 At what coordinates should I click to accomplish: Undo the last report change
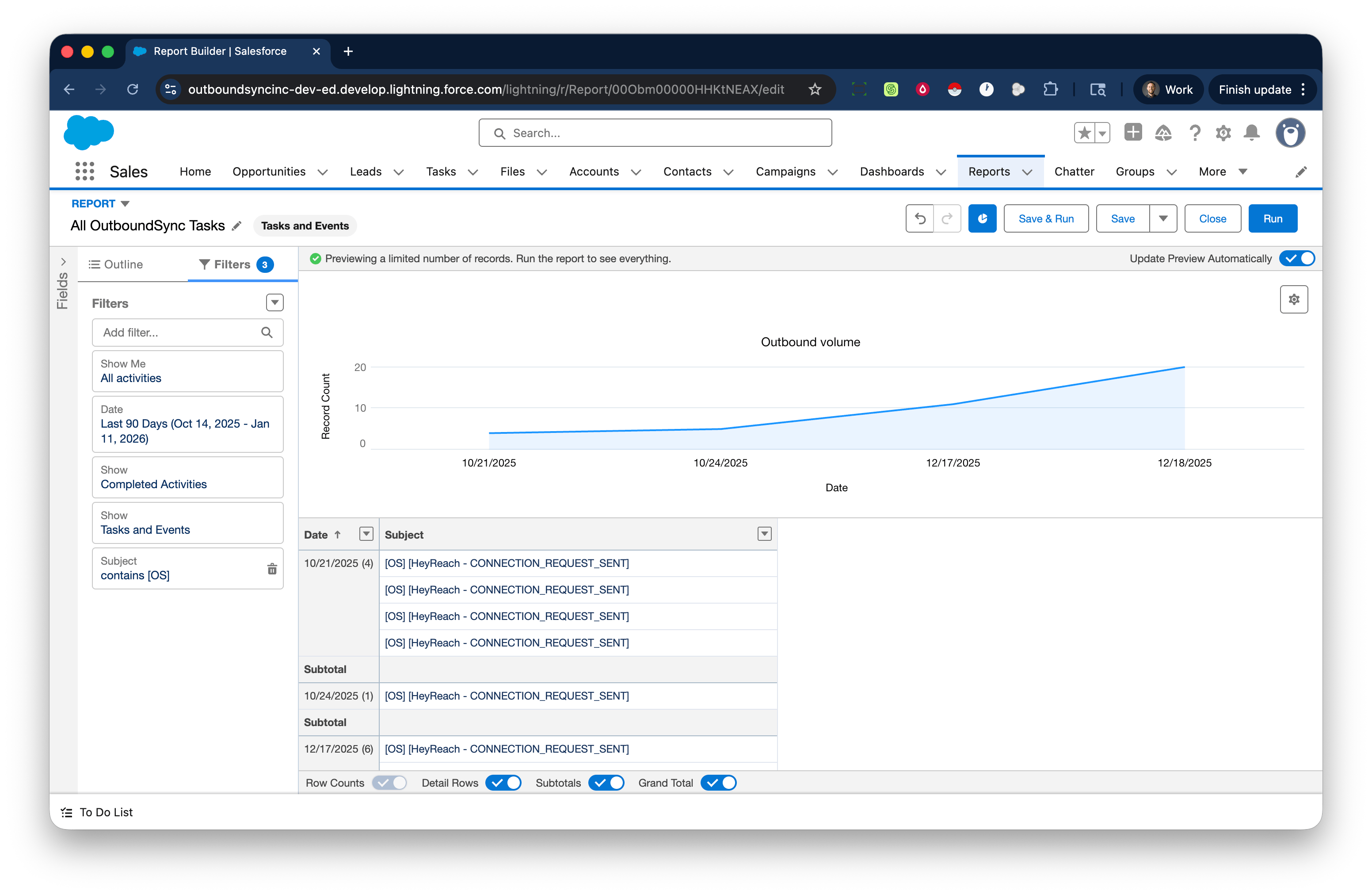pos(920,218)
